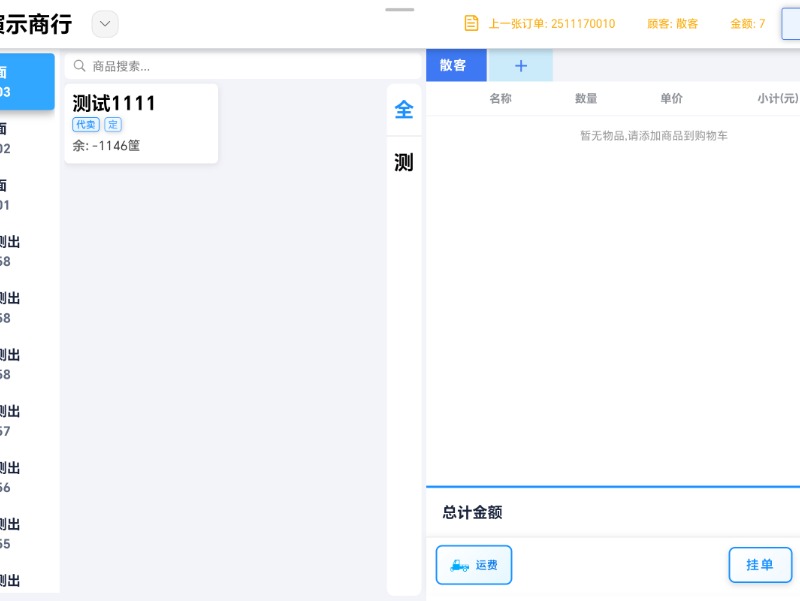Select the 测试1111 product card
This screenshot has width=800, height=601.
140,122
